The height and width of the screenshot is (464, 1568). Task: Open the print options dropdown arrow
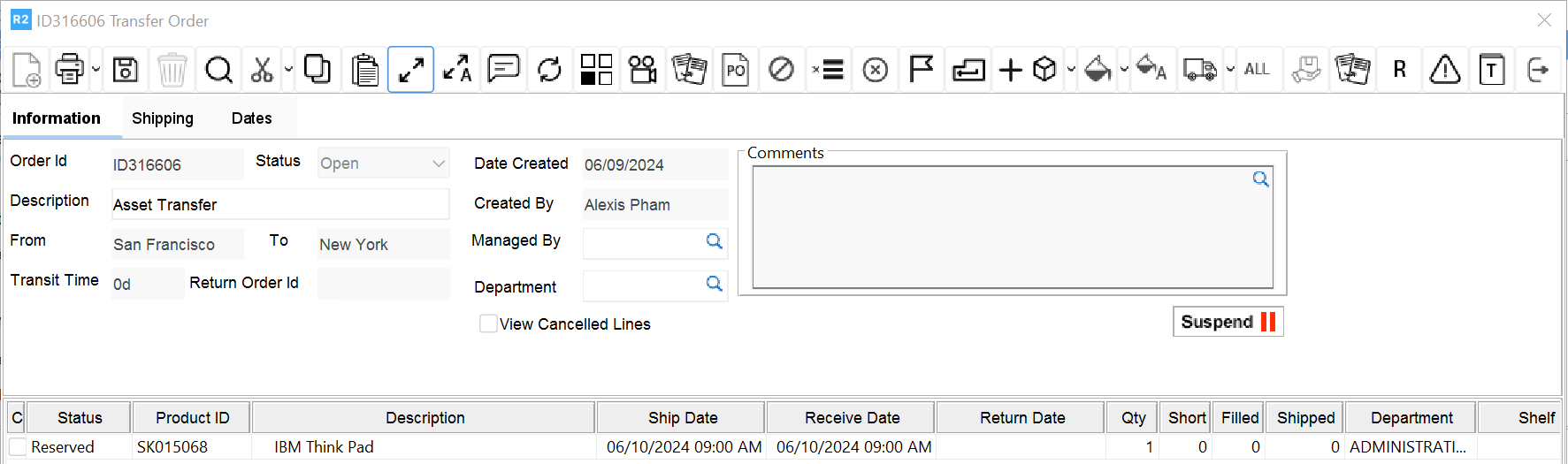tap(96, 69)
